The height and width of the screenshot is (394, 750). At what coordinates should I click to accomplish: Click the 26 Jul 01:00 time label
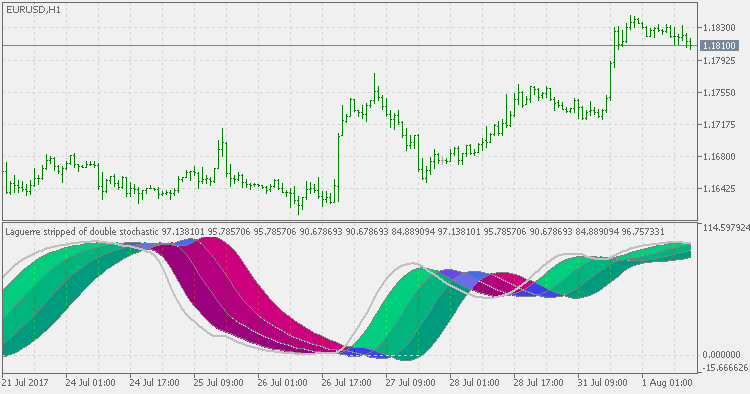pos(282,383)
